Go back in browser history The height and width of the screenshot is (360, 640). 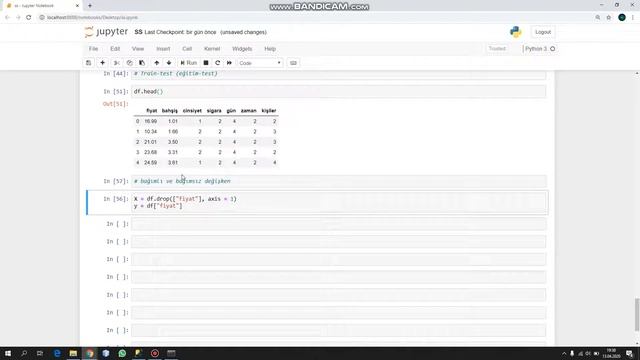pyautogui.click(x=7, y=18)
